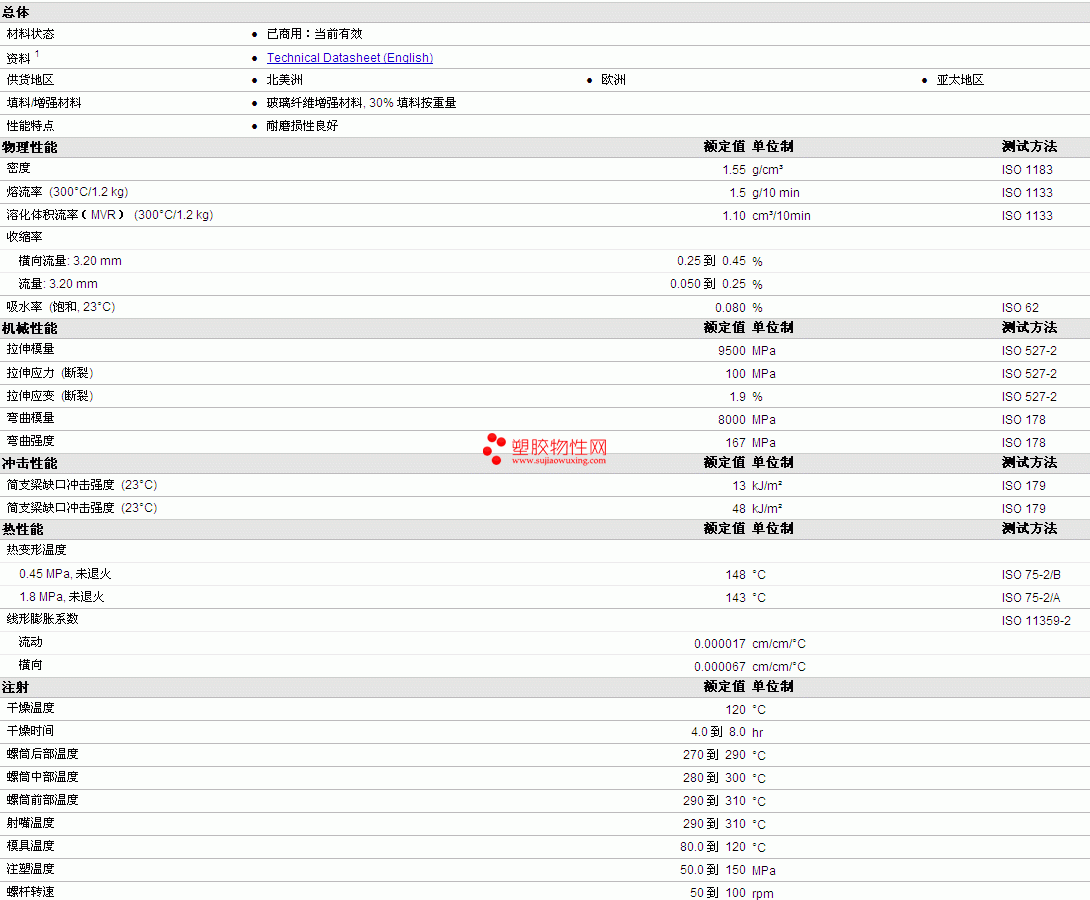Select the 80.0到 120 mold temperature
Screen dimensions: 1090x900
coord(713,846)
